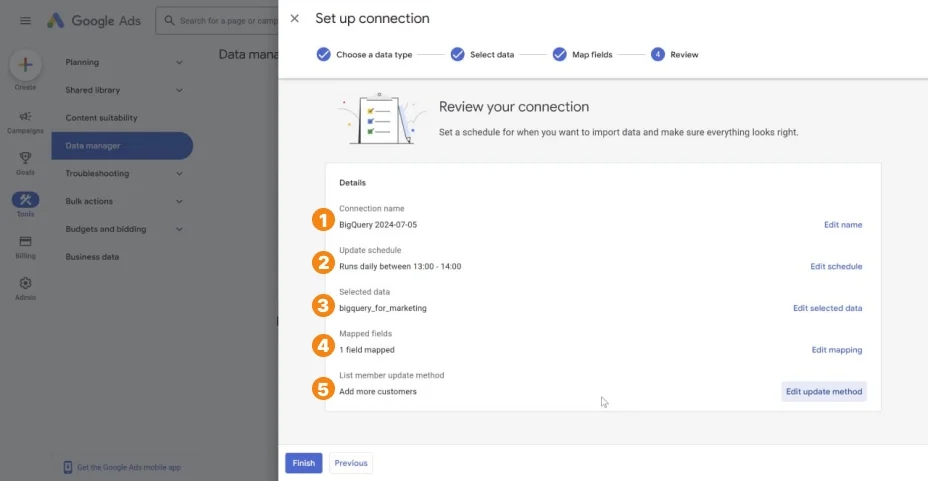Go to Choose a data type step
Image resolution: width=928 pixels, height=481 pixels.
pos(364,54)
